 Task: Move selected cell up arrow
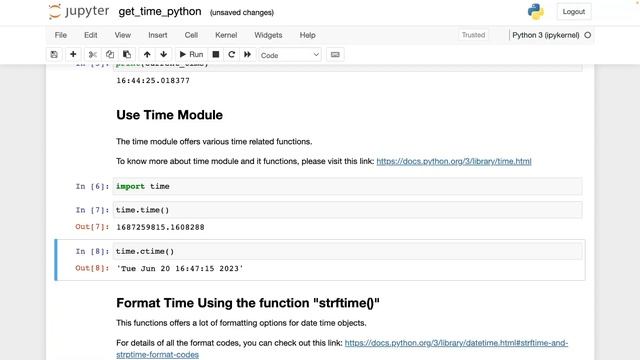(x=147, y=55)
